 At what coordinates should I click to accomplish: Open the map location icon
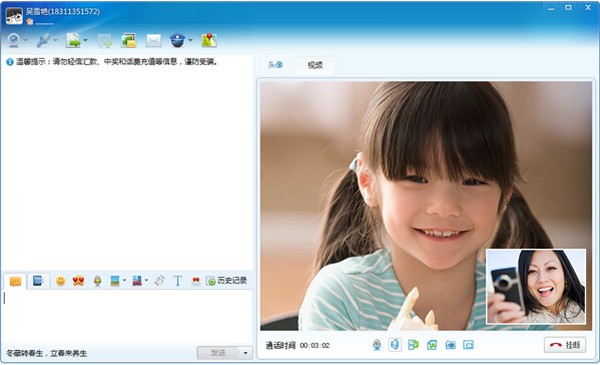(209, 40)
